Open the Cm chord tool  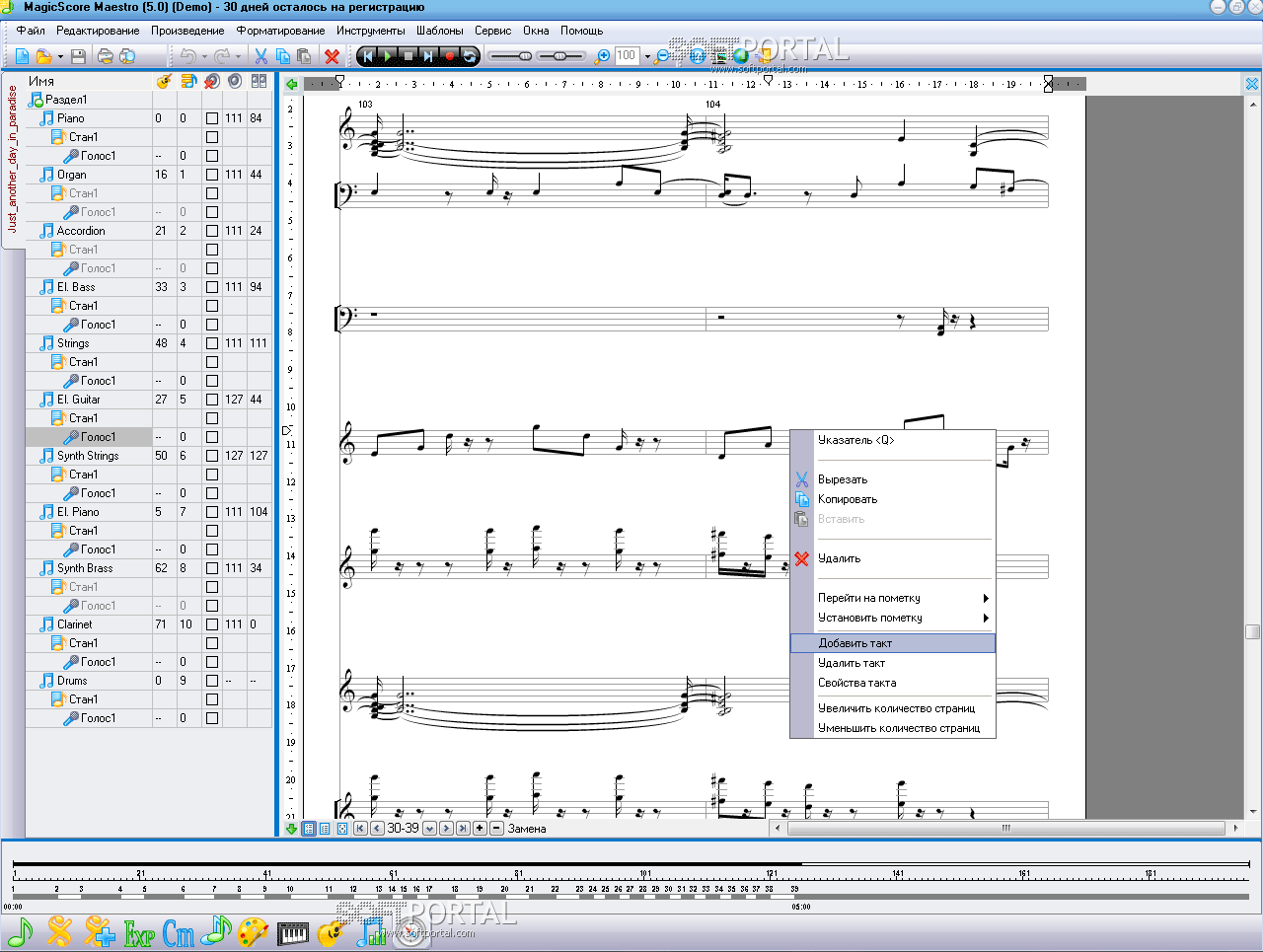pos(179,932)
